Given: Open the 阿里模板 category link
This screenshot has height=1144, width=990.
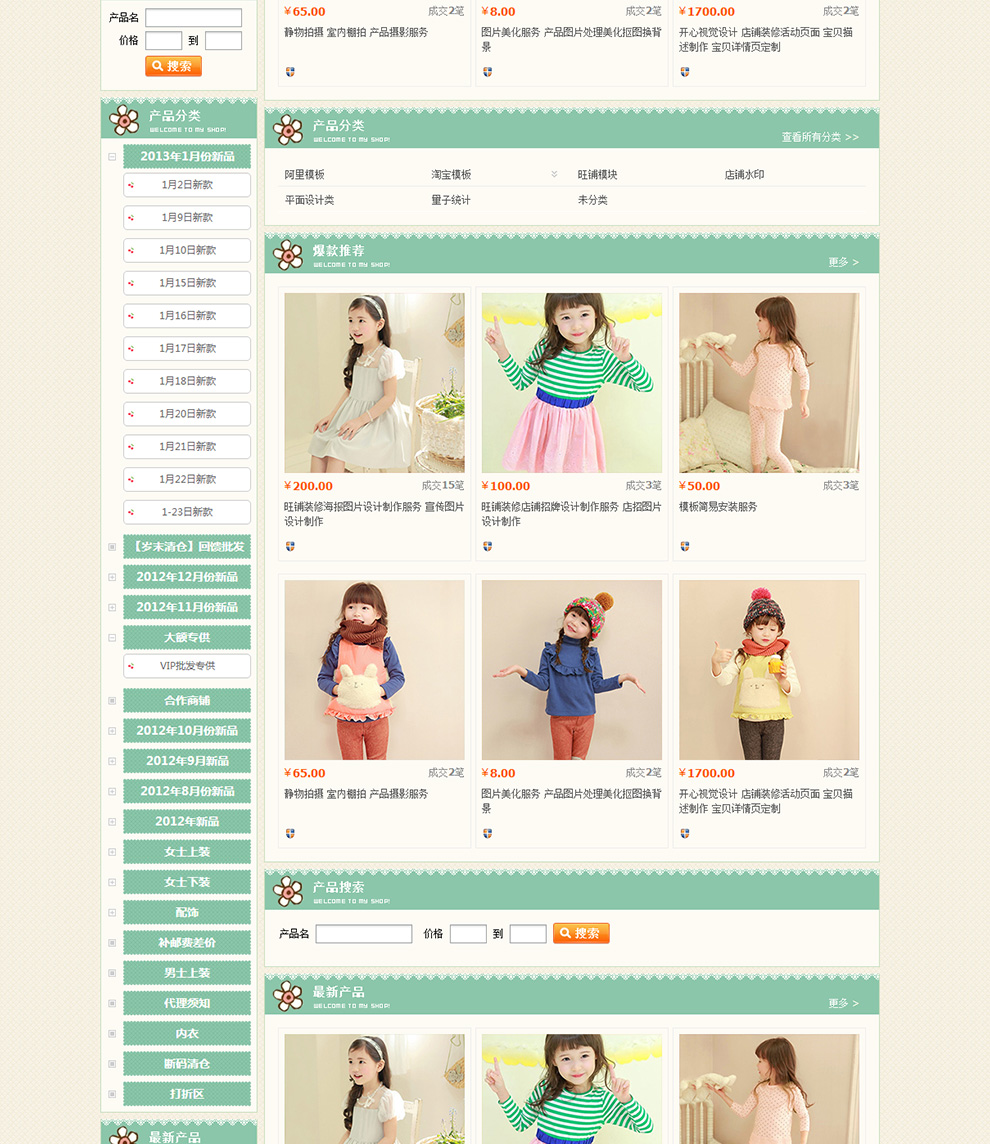Looking at the screenshot, I should coord(304,175).
